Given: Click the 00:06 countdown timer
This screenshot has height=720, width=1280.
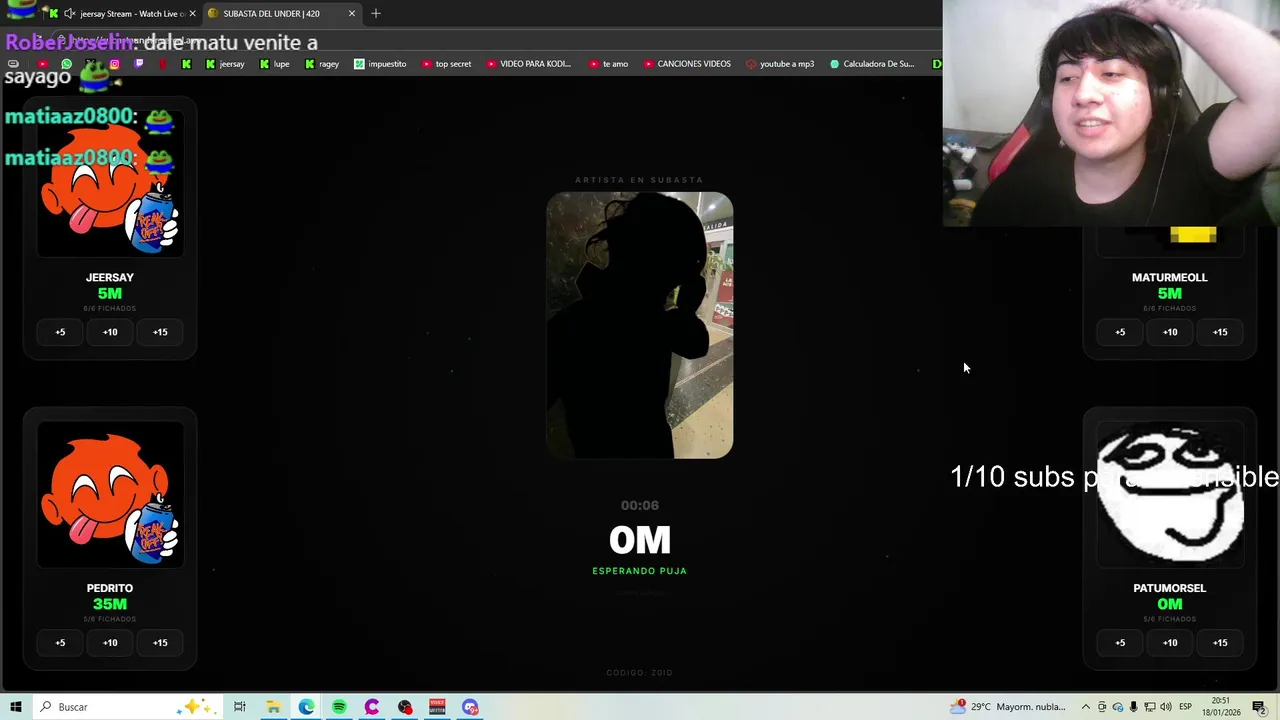Looking at the screenshot, I should [x=640, y=505].
